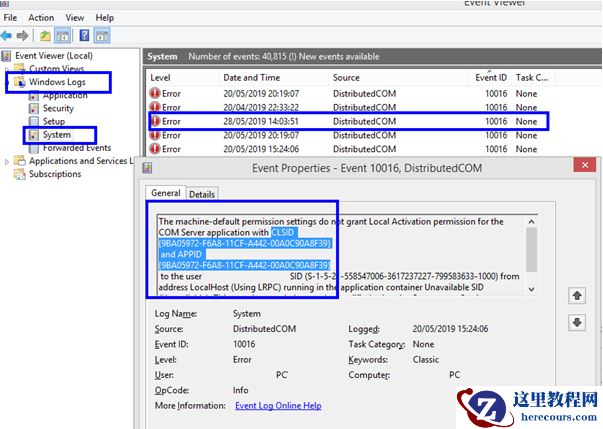This screenshot has width=603, height=429.
Task: Open the View menu
Action: (x=75, y=18)
